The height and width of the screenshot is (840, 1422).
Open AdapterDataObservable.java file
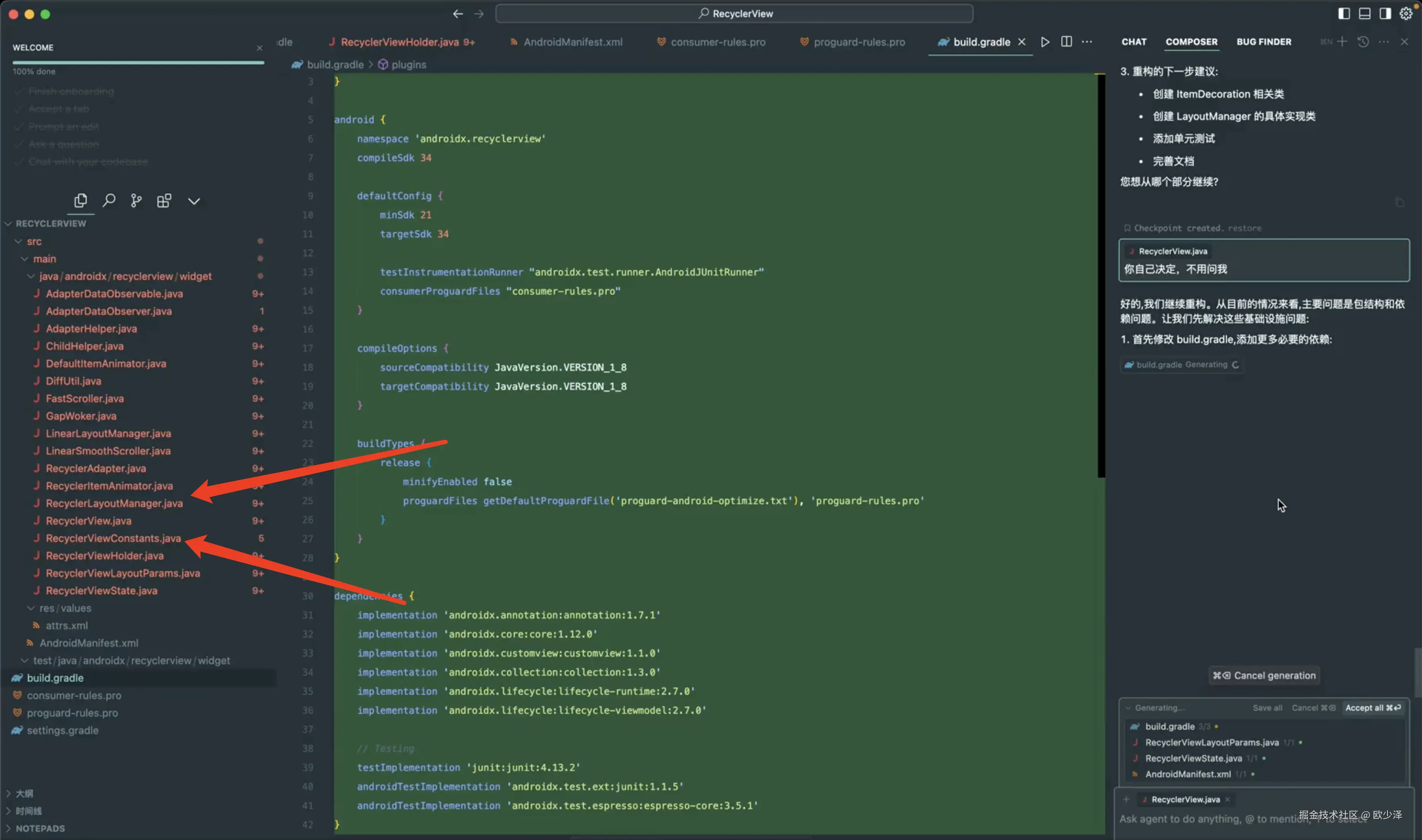tap(114, 294)
